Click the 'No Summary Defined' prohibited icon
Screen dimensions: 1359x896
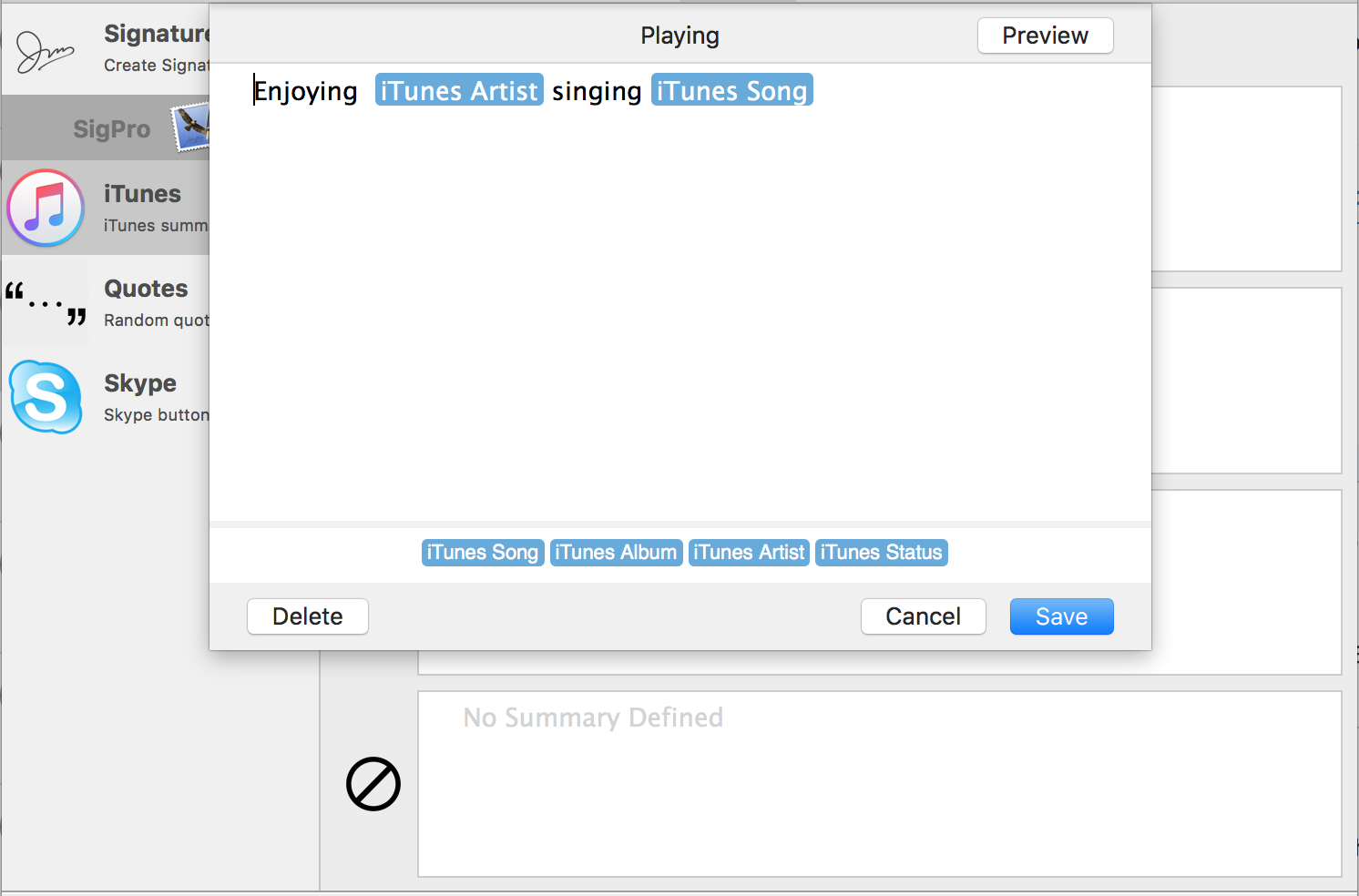[373, 784]
